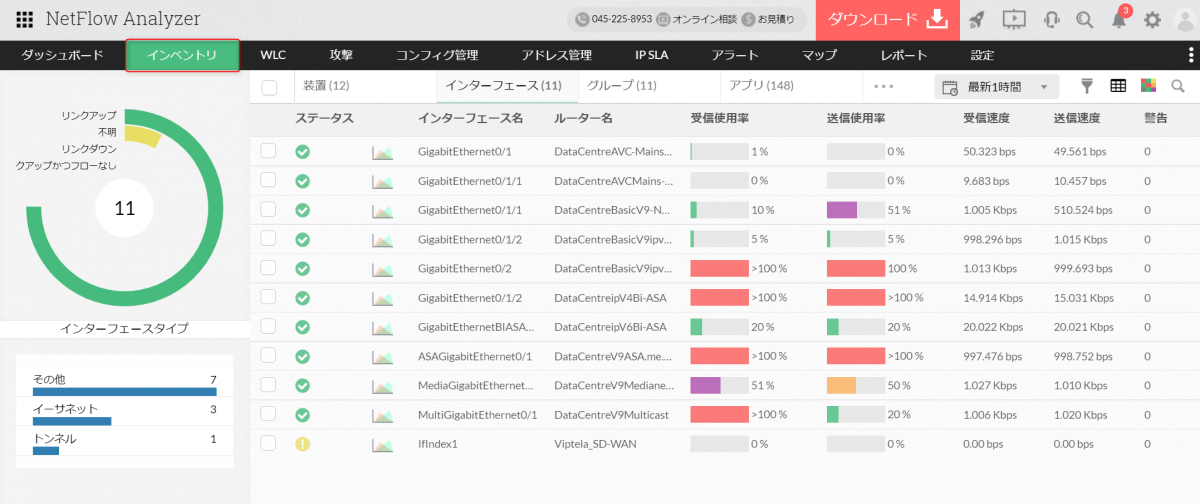Click the filter funnel icon
Image resolution: width=1200 pixels, height=504 pixels.
[x=1088, y=86]
